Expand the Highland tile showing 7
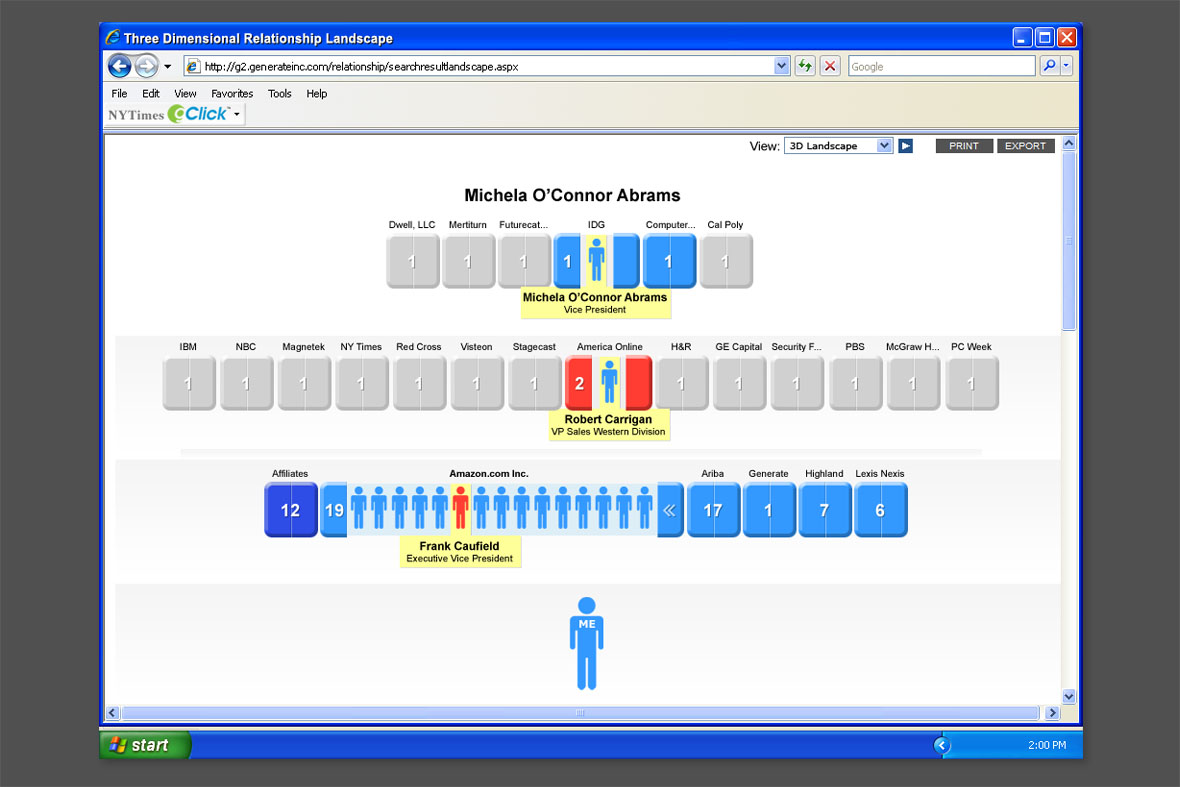 click(825, 510)
